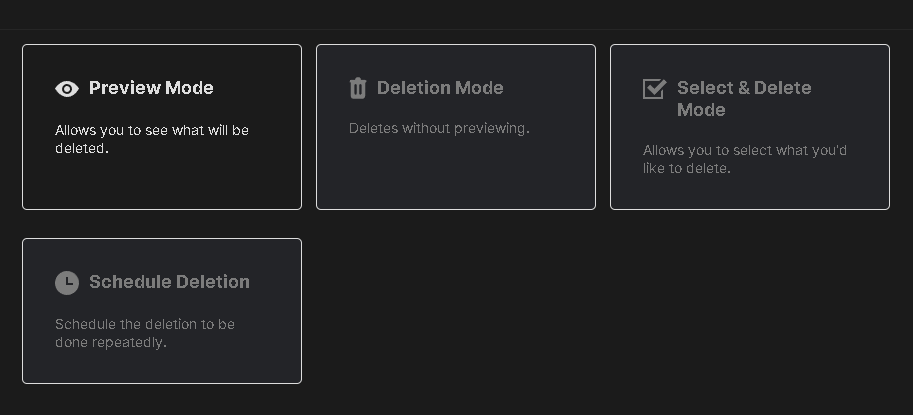This screenshot has height=415, width=913.
Task: Click 'Allows you to see what will be deleted' text
Action: pos(152,139)
